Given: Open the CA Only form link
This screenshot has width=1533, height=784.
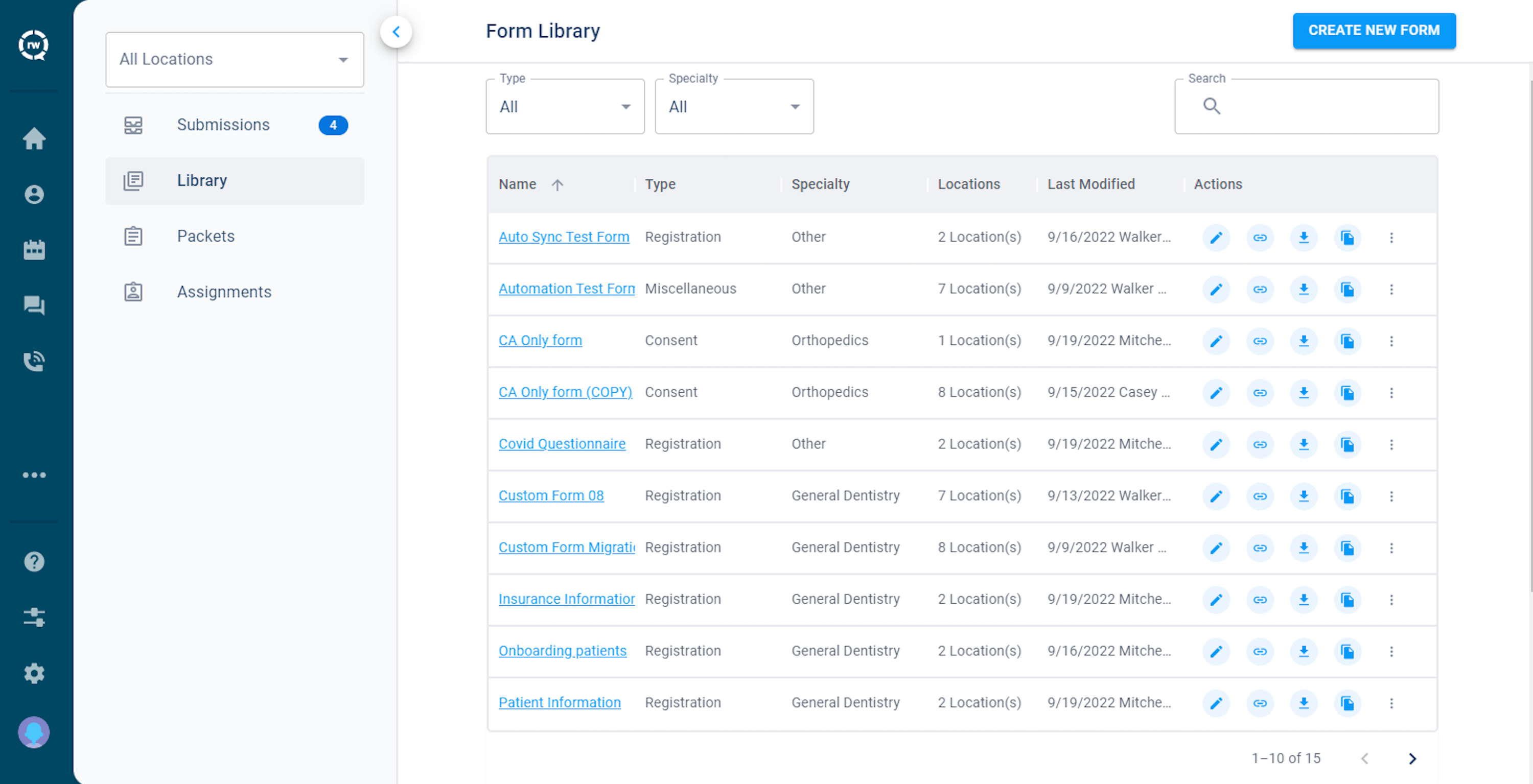Looking at the screenshot, I should tap(540, 340).
